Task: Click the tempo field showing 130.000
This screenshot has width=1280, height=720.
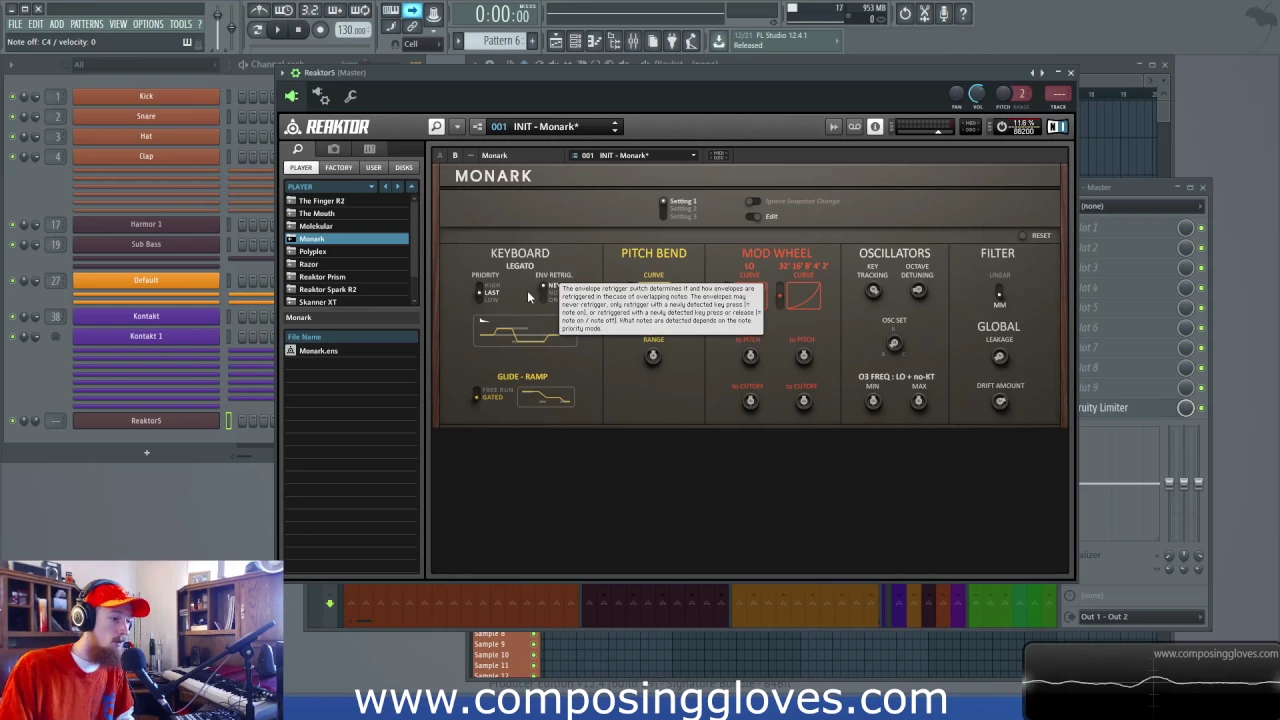Action: click(x=351, y=30)
